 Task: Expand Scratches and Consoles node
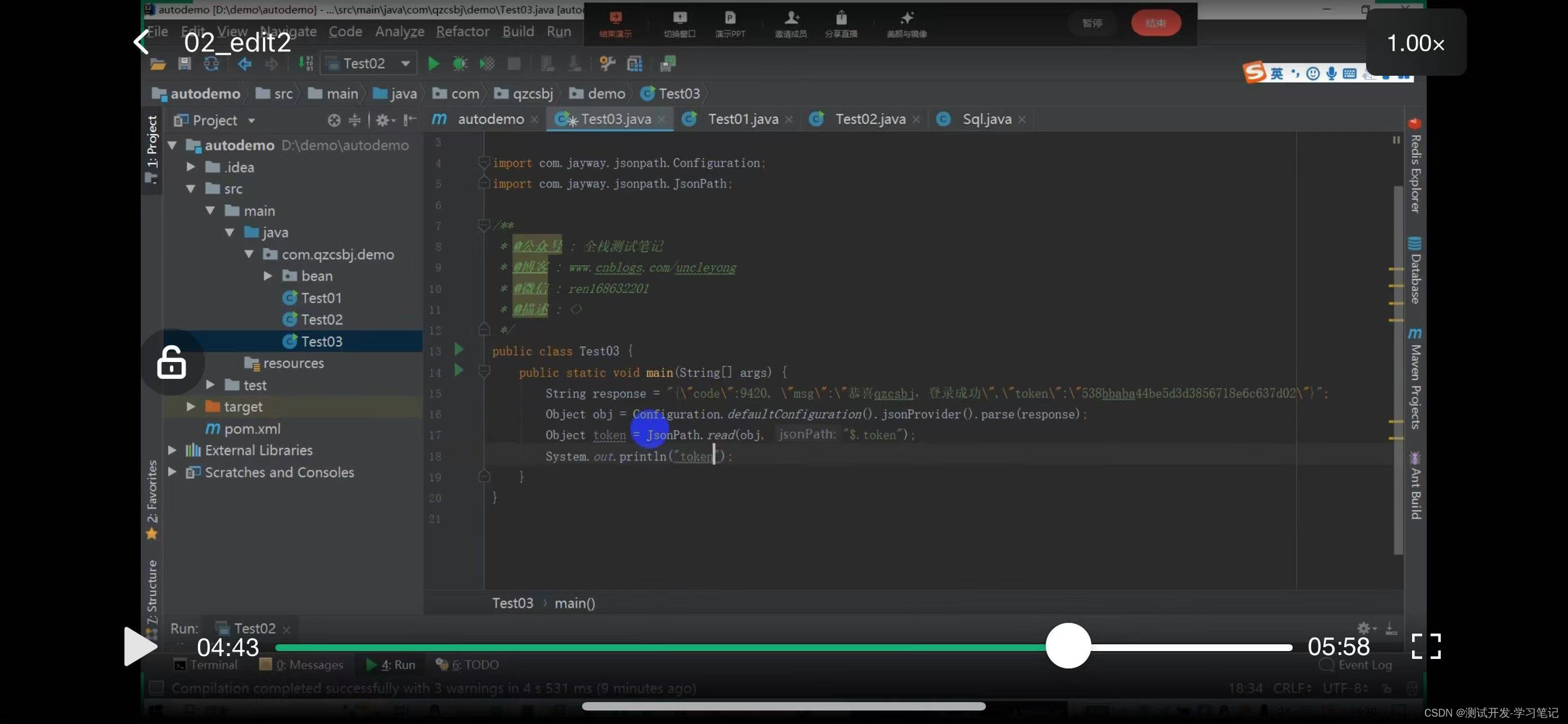coord(172,472)
